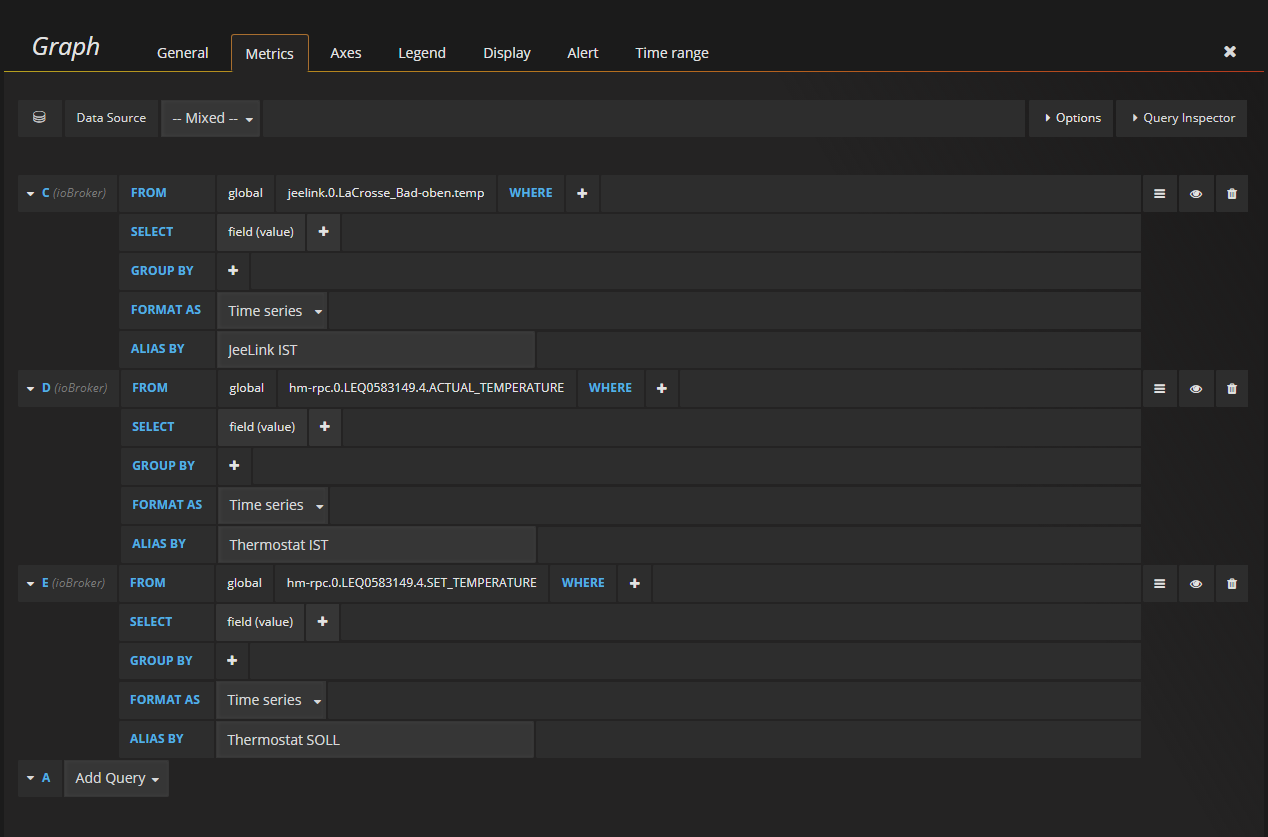
Task: Open the Alert tab
Action: [x=582, y=53]
